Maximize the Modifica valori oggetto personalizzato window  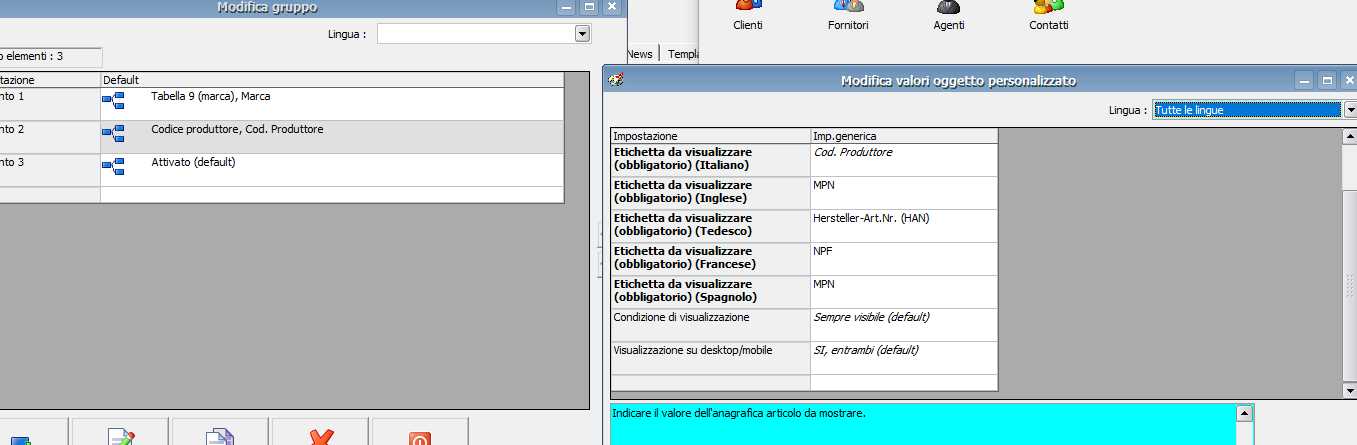point(1327,81)
